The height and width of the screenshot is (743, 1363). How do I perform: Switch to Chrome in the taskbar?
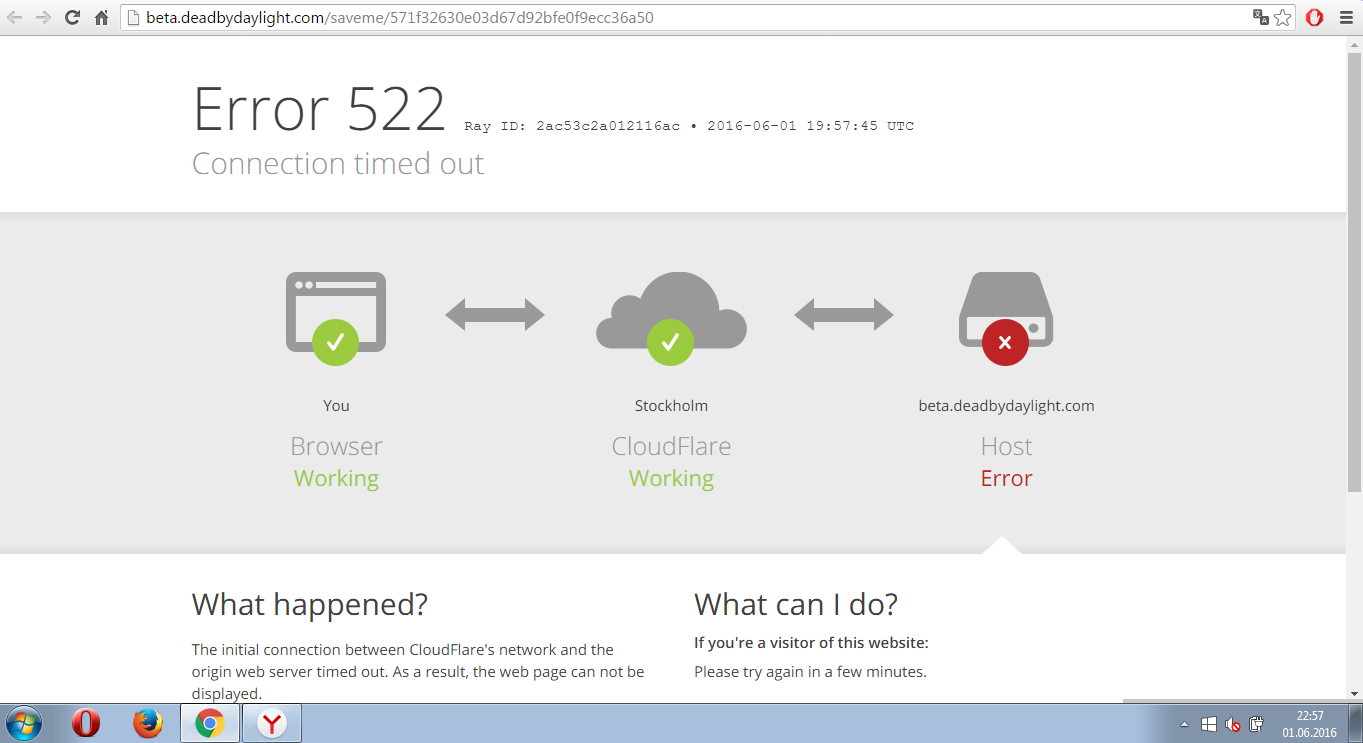[x=209, y=723]
